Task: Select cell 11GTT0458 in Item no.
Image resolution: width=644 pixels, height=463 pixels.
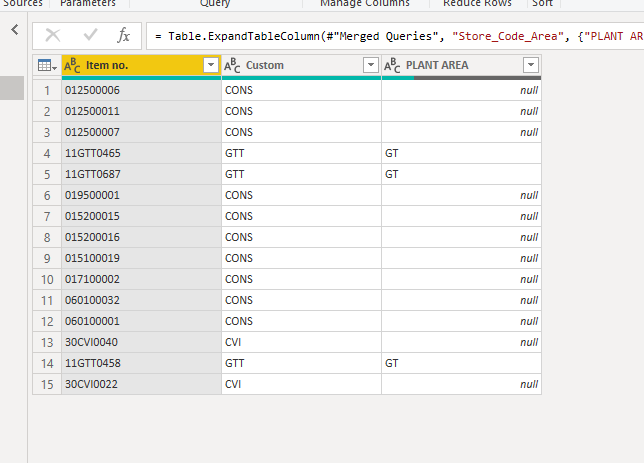Action: point(141,363)
